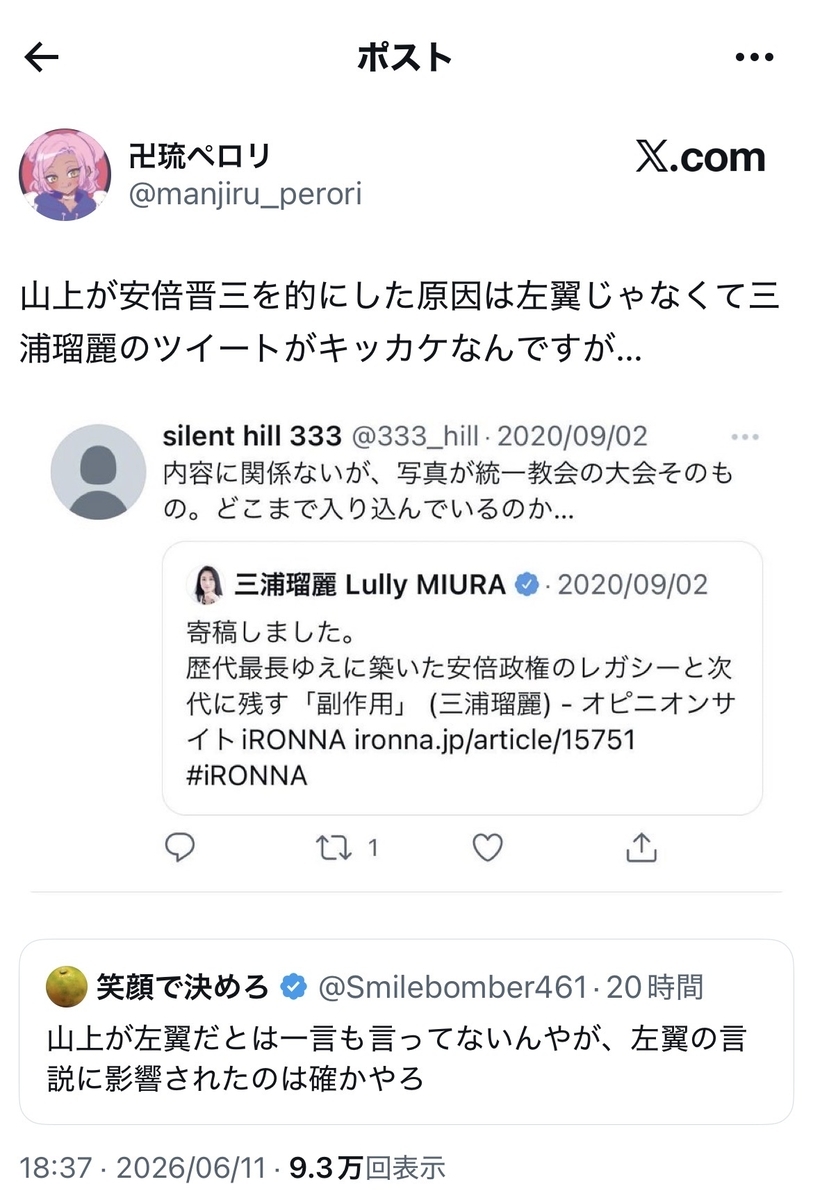Image resolution: width=813 pixels, height=1200 pixels.
Task: Click the verified badge next to Lully MIURA
Action: point(526,584)
